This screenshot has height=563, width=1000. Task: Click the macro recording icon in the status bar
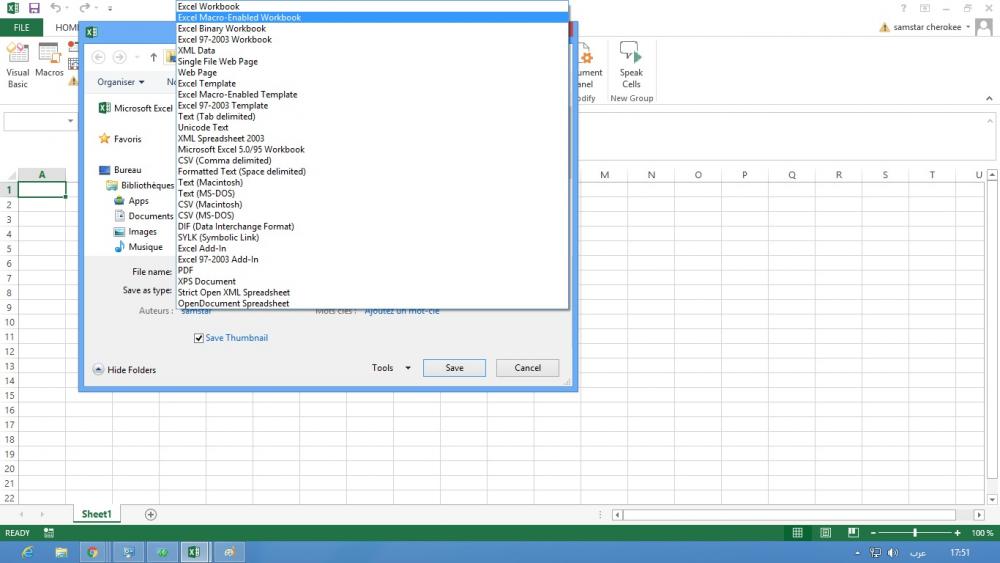[x=48, y=532]
